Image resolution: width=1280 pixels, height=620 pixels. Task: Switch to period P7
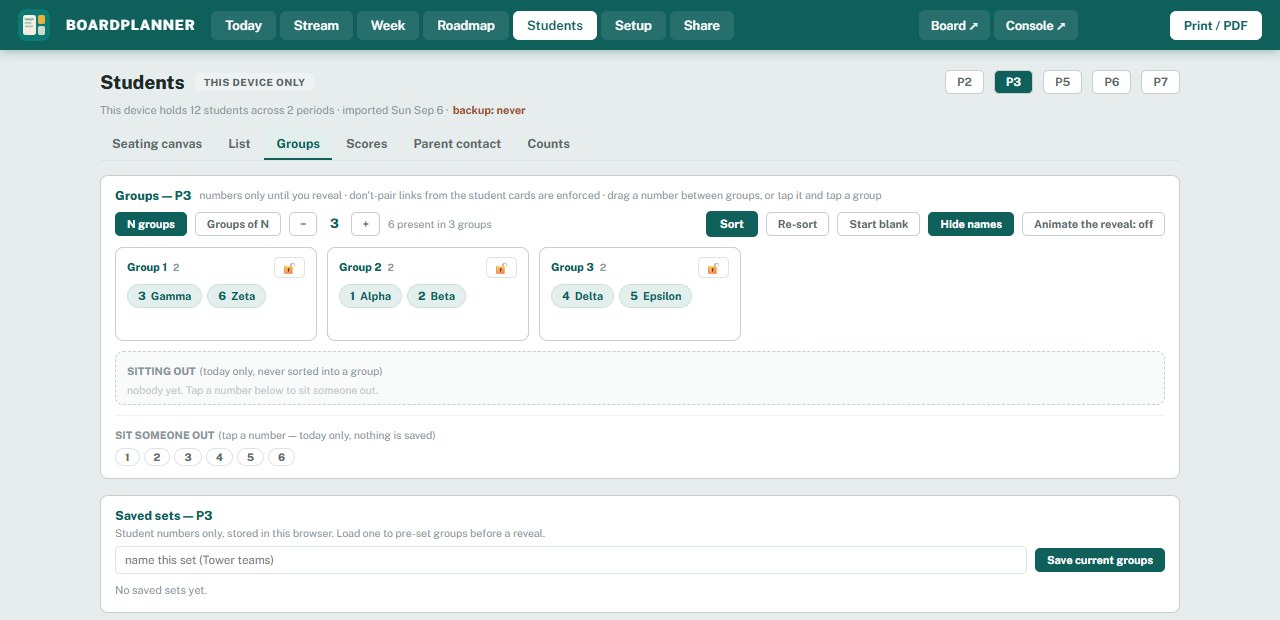pyautogui.click(x=1160, y=82)
